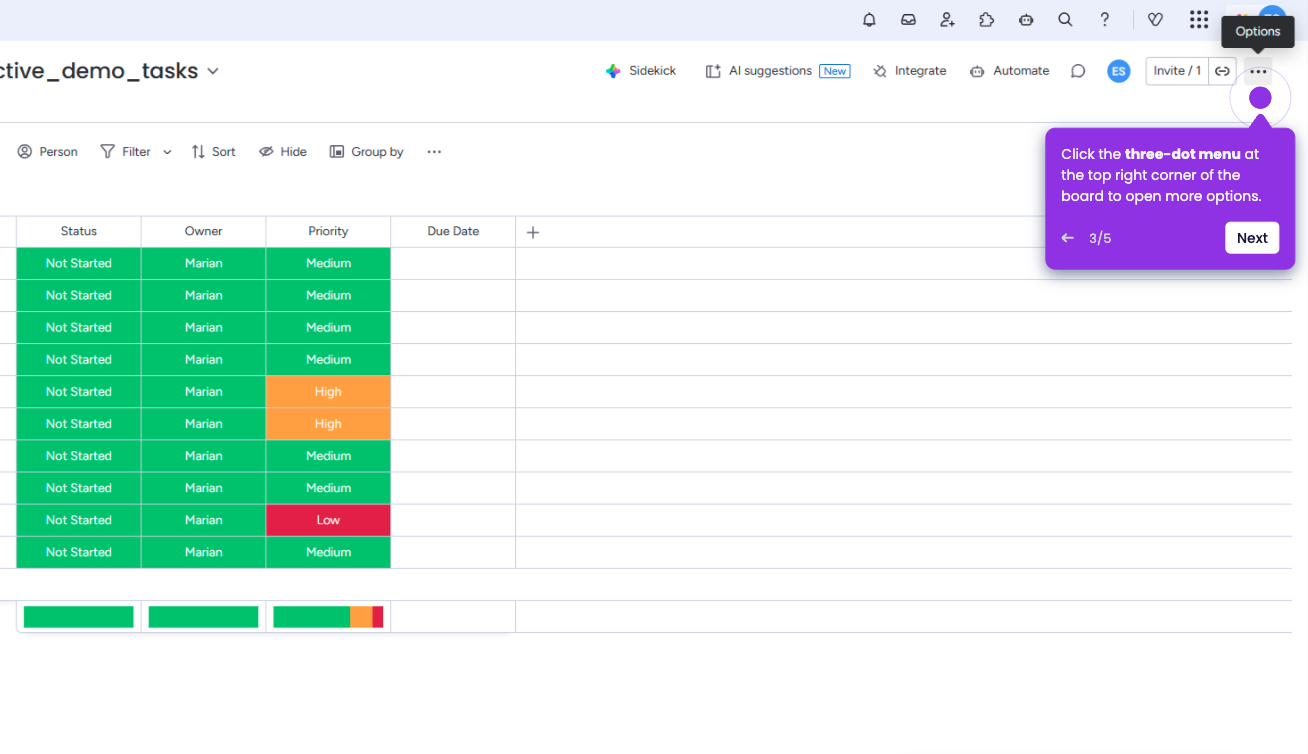1308x754 pixels.
Task: Open the Filter tool
Action: point(126,152)
